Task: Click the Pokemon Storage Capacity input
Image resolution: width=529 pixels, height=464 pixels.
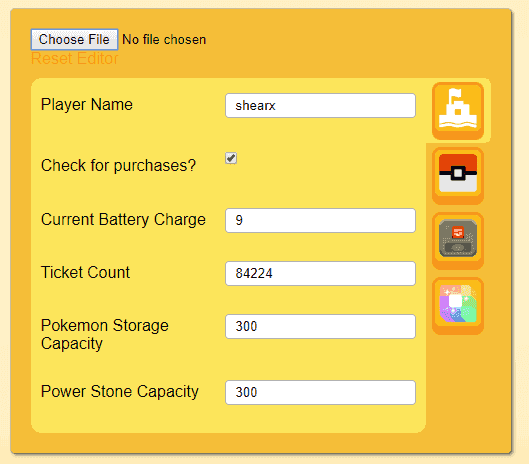Action: point(320,326)
